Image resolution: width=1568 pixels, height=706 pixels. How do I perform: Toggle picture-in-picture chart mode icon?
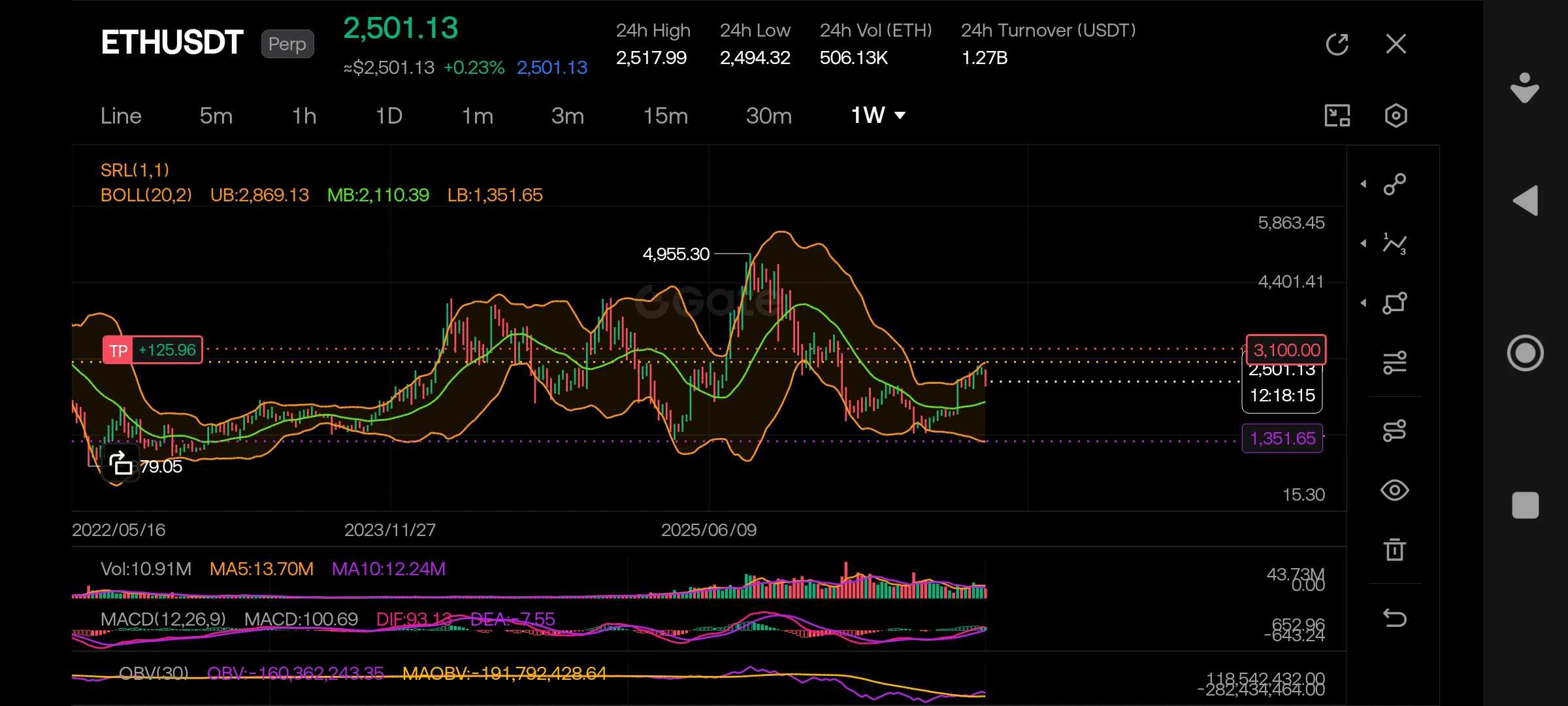1337,116
